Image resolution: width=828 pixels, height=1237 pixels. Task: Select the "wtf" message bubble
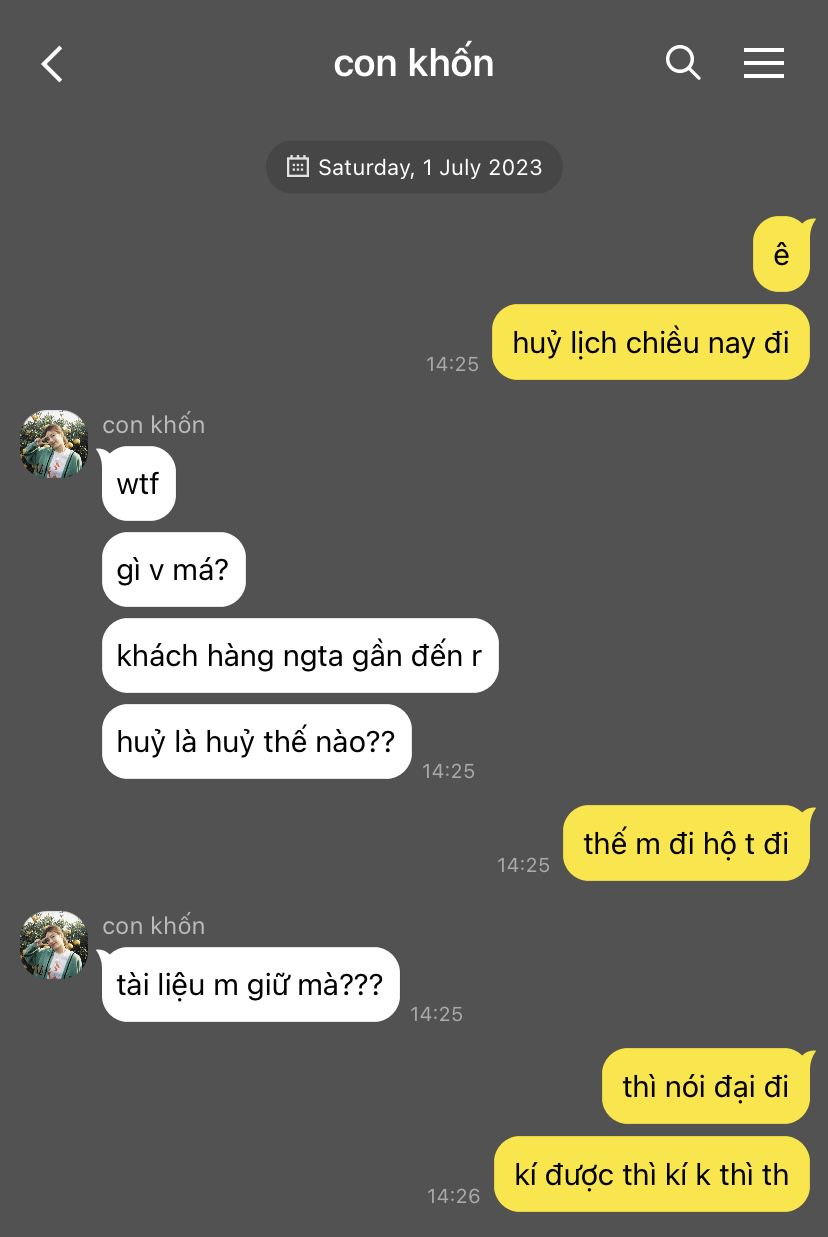click(x=138, y=484)
